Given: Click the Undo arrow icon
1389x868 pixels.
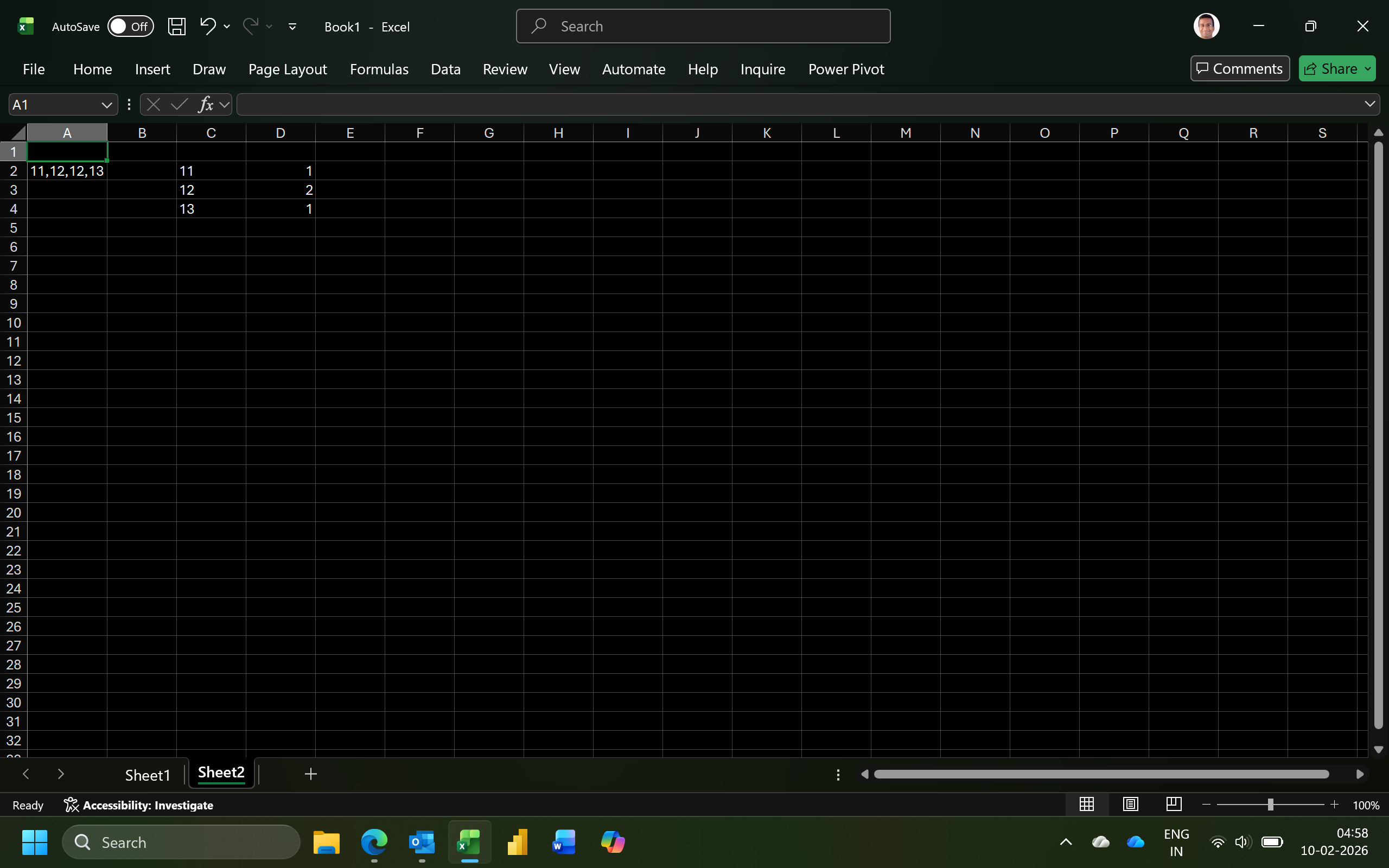Looking at the screenshot, I should tap(207, 27).
